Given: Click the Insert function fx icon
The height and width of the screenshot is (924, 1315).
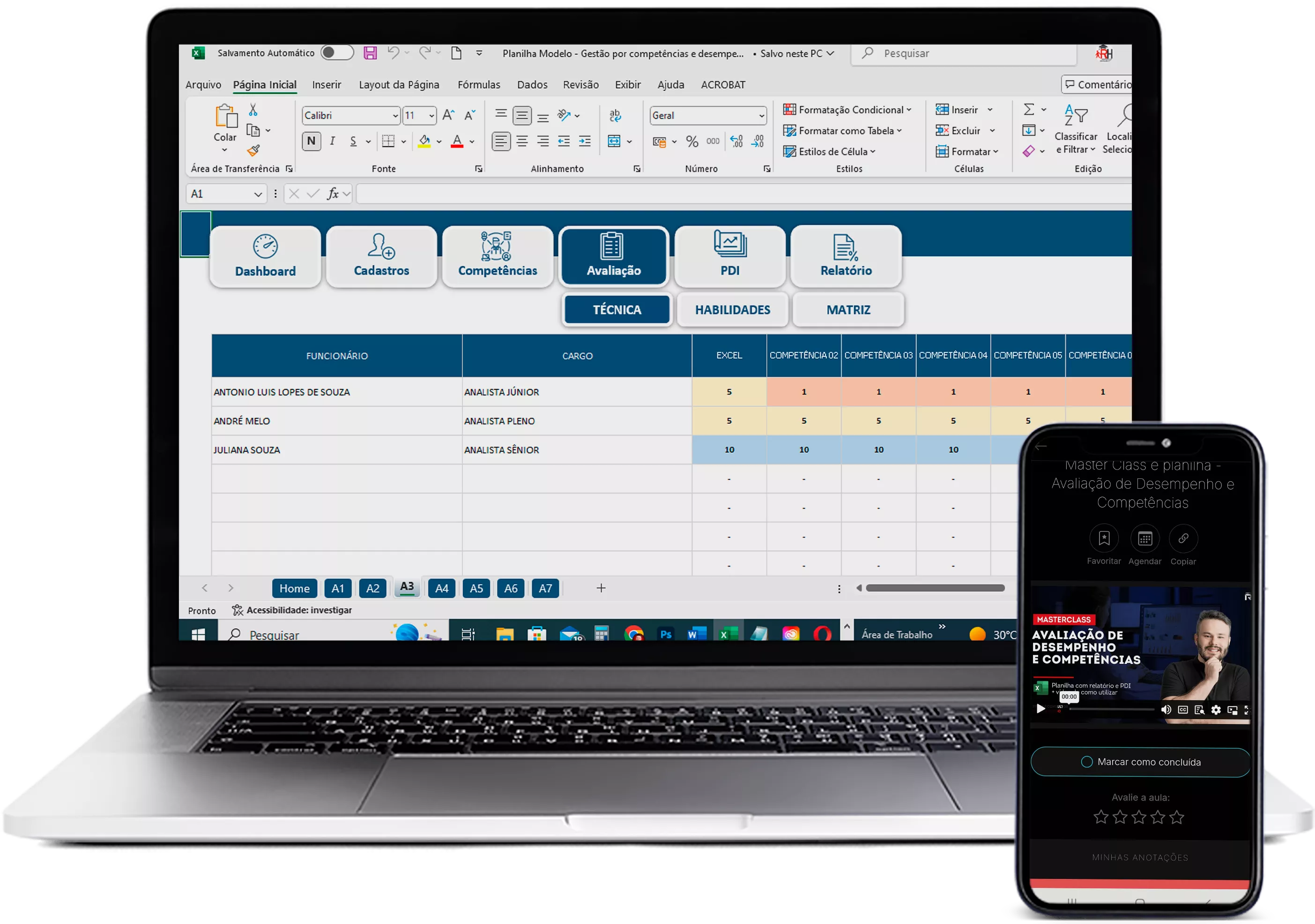Looking at the screenshot, I should tap(333, 194).
